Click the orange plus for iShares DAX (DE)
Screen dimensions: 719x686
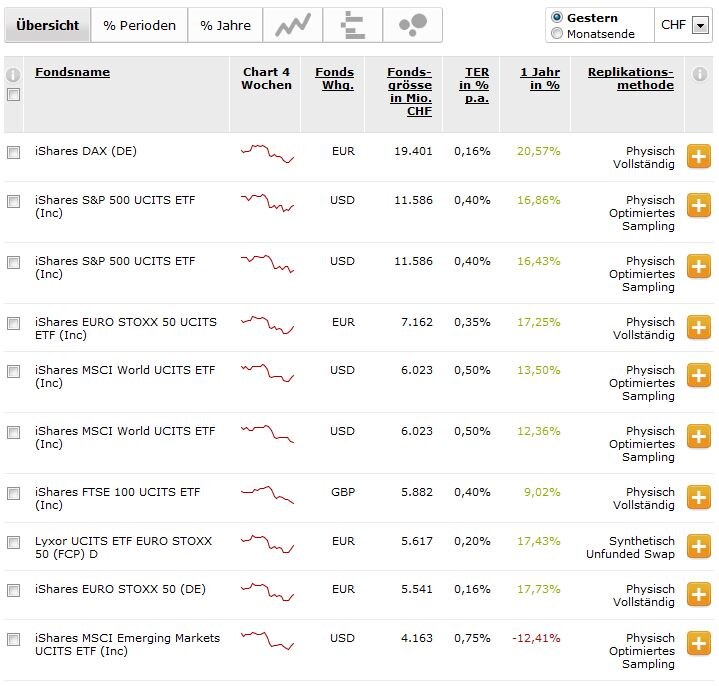698,156
